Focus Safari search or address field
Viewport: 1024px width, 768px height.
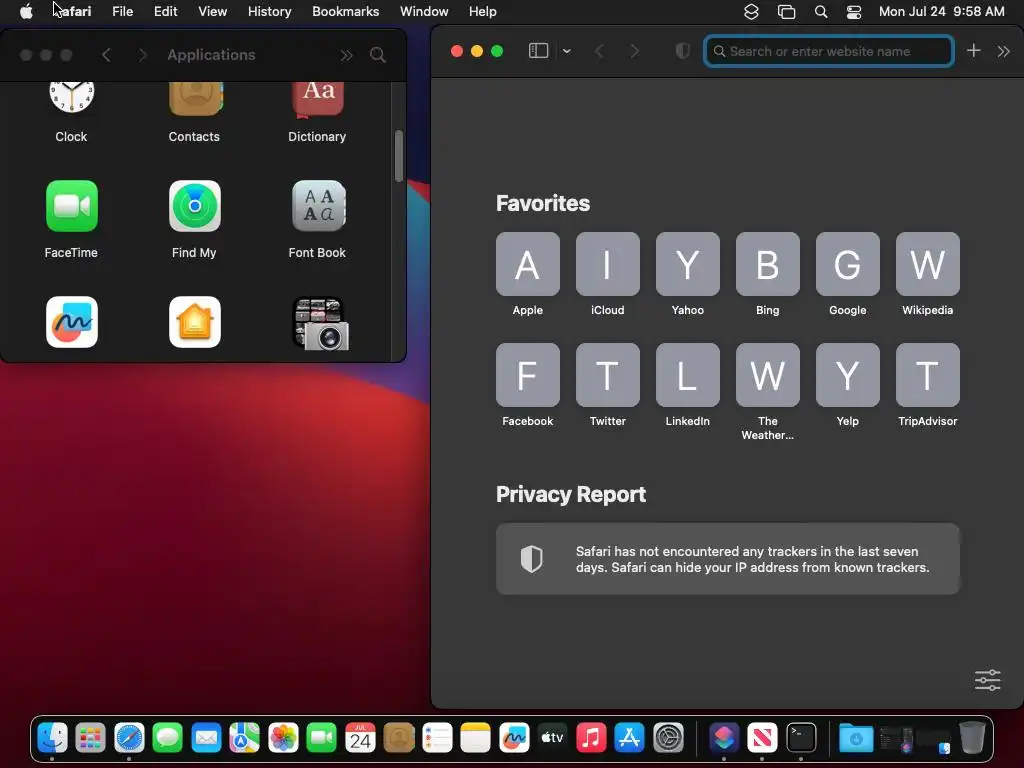point(828,51)
